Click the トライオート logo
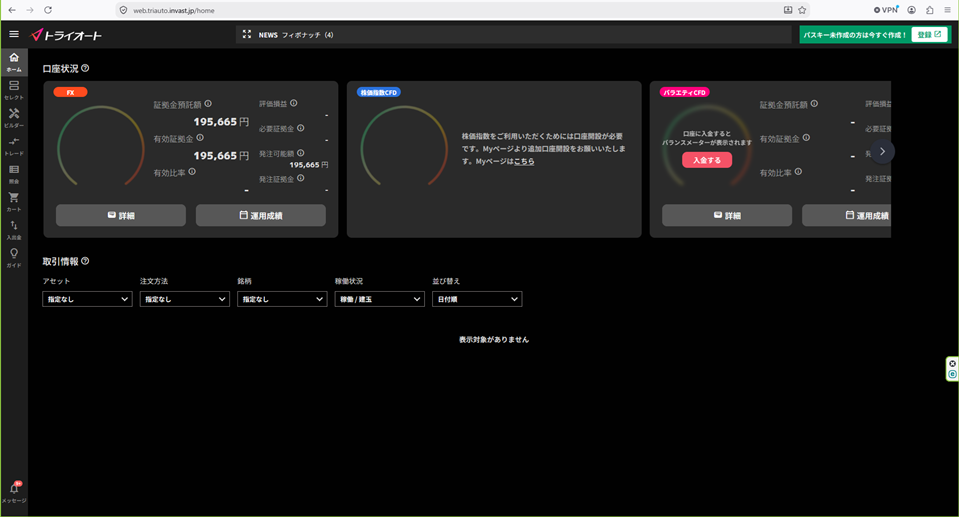959x517 pixels. pyautogui.click(x=66, y=35)
